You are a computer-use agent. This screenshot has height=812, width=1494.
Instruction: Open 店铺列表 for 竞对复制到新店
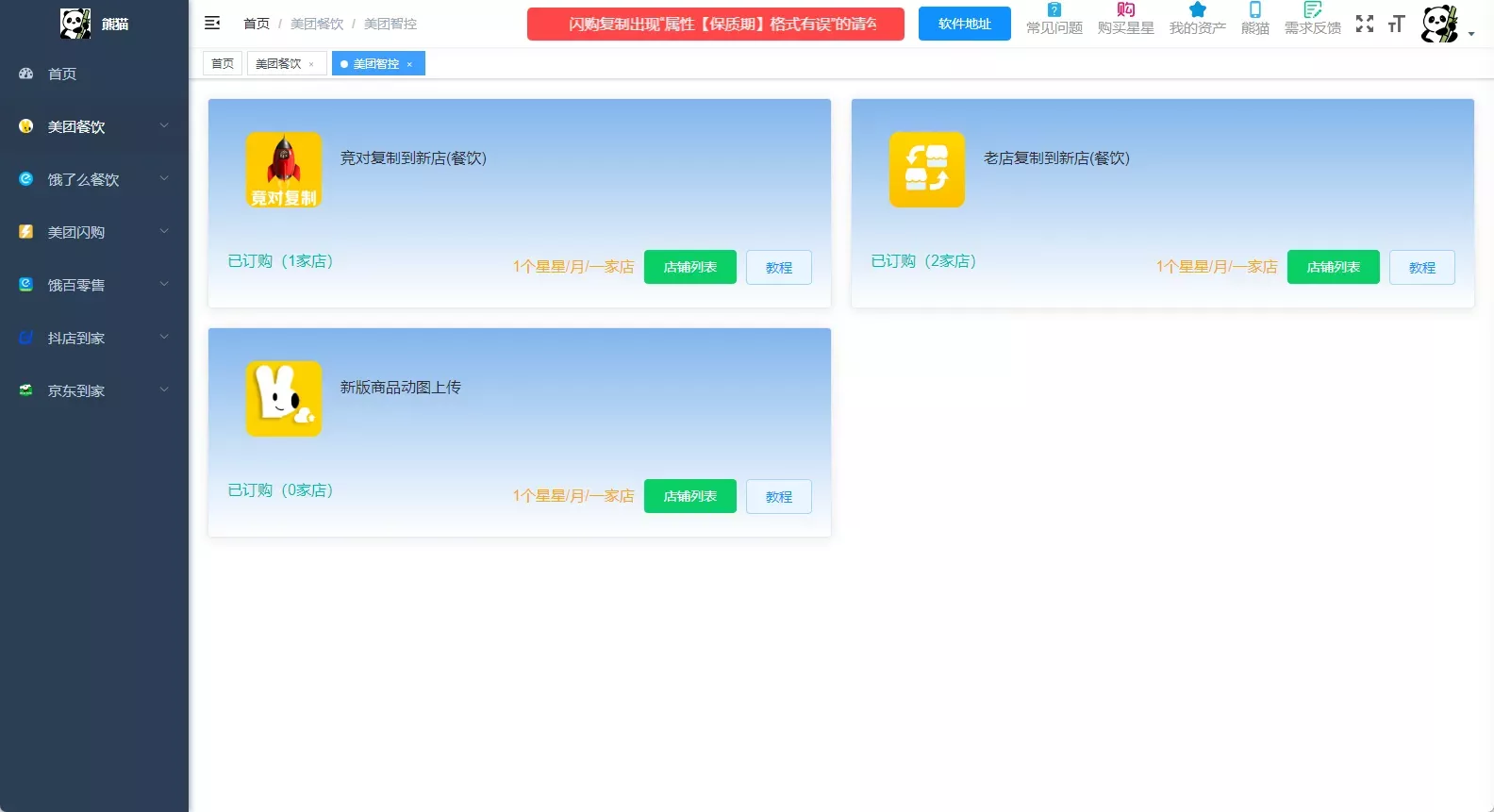[x=690, y=267]
